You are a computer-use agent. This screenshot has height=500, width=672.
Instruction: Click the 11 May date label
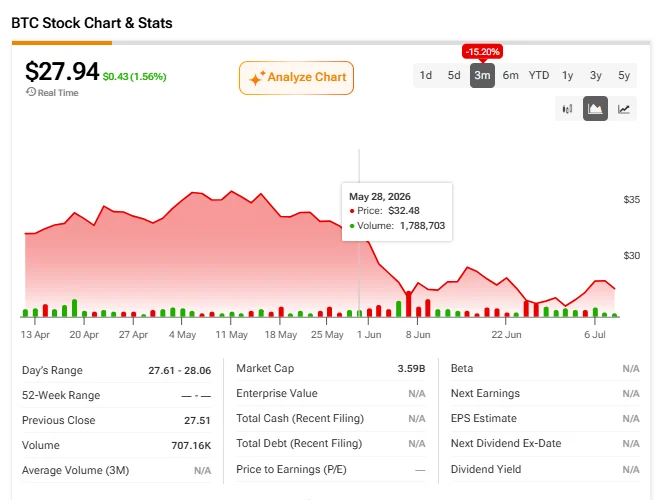(231, 335)
